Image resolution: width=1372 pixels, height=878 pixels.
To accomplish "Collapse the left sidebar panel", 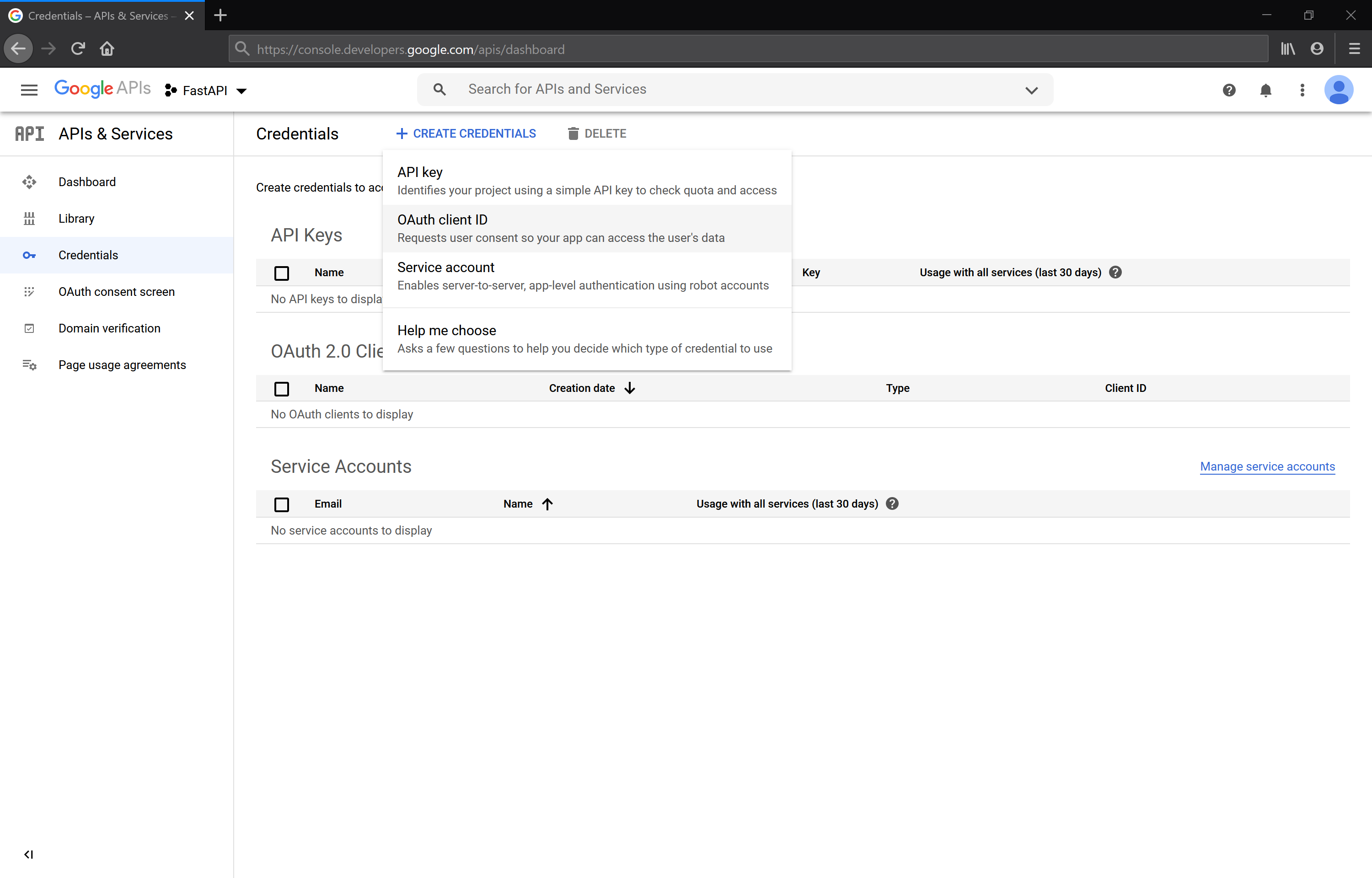I will click(x=28, y=854).
